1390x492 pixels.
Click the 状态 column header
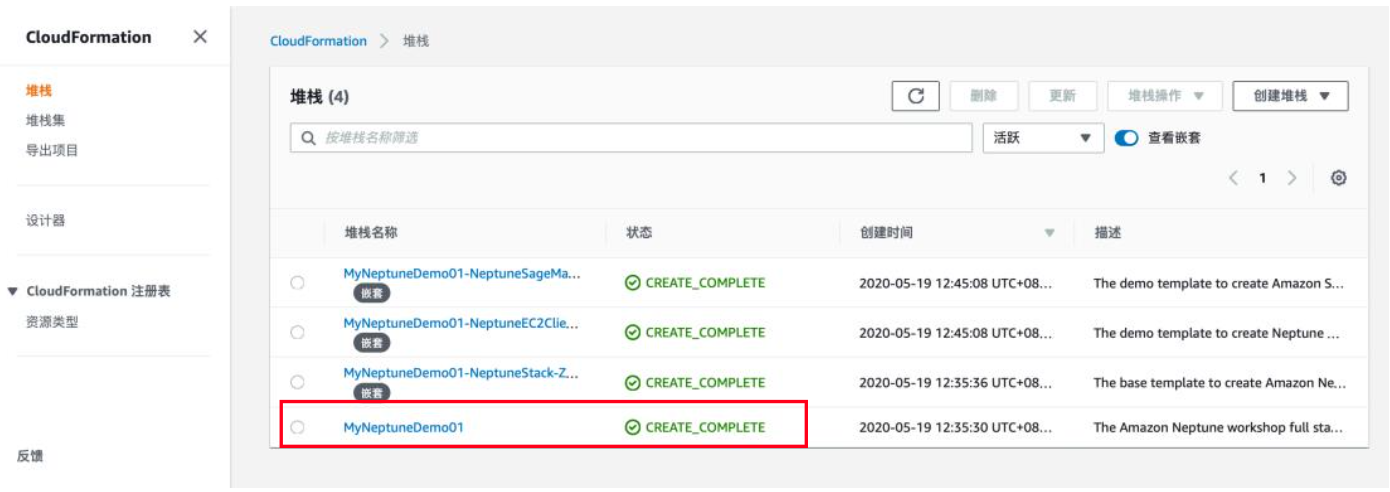click(639, 233)
